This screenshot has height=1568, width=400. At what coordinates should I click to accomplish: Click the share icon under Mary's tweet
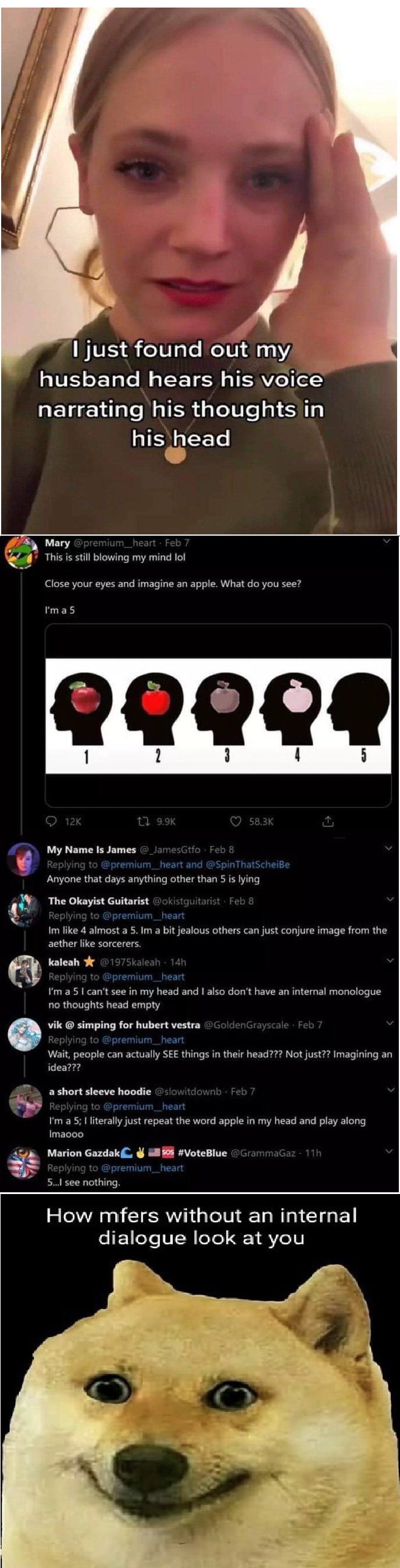tap(327, 821)
